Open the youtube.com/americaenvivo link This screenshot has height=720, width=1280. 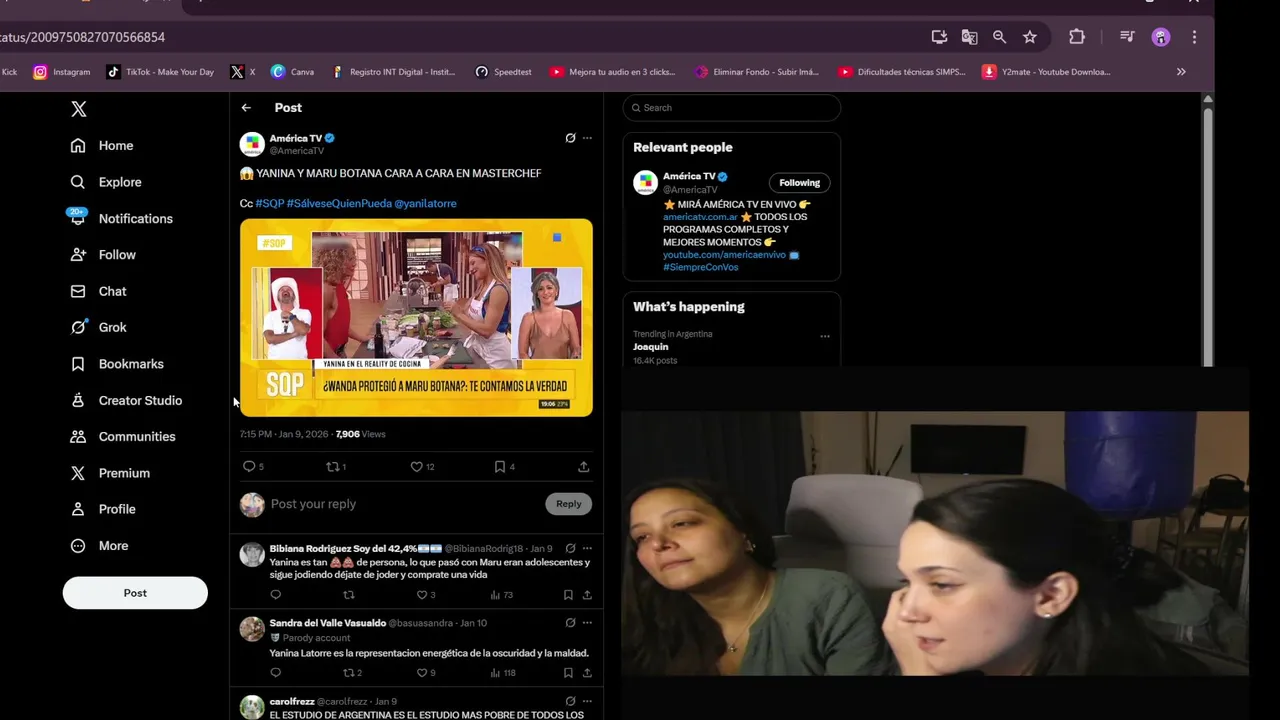coord(724,255)
